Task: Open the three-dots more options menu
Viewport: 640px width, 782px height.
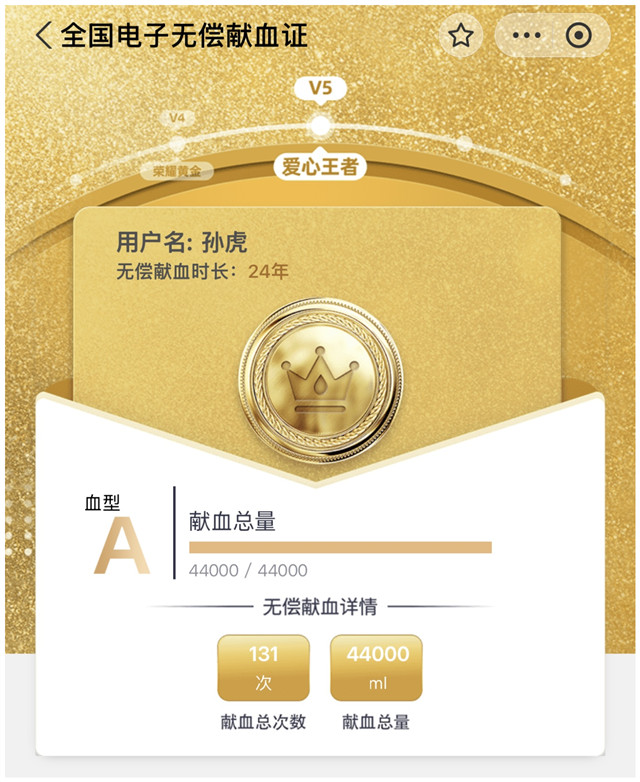Action: [x=527, y=35]
